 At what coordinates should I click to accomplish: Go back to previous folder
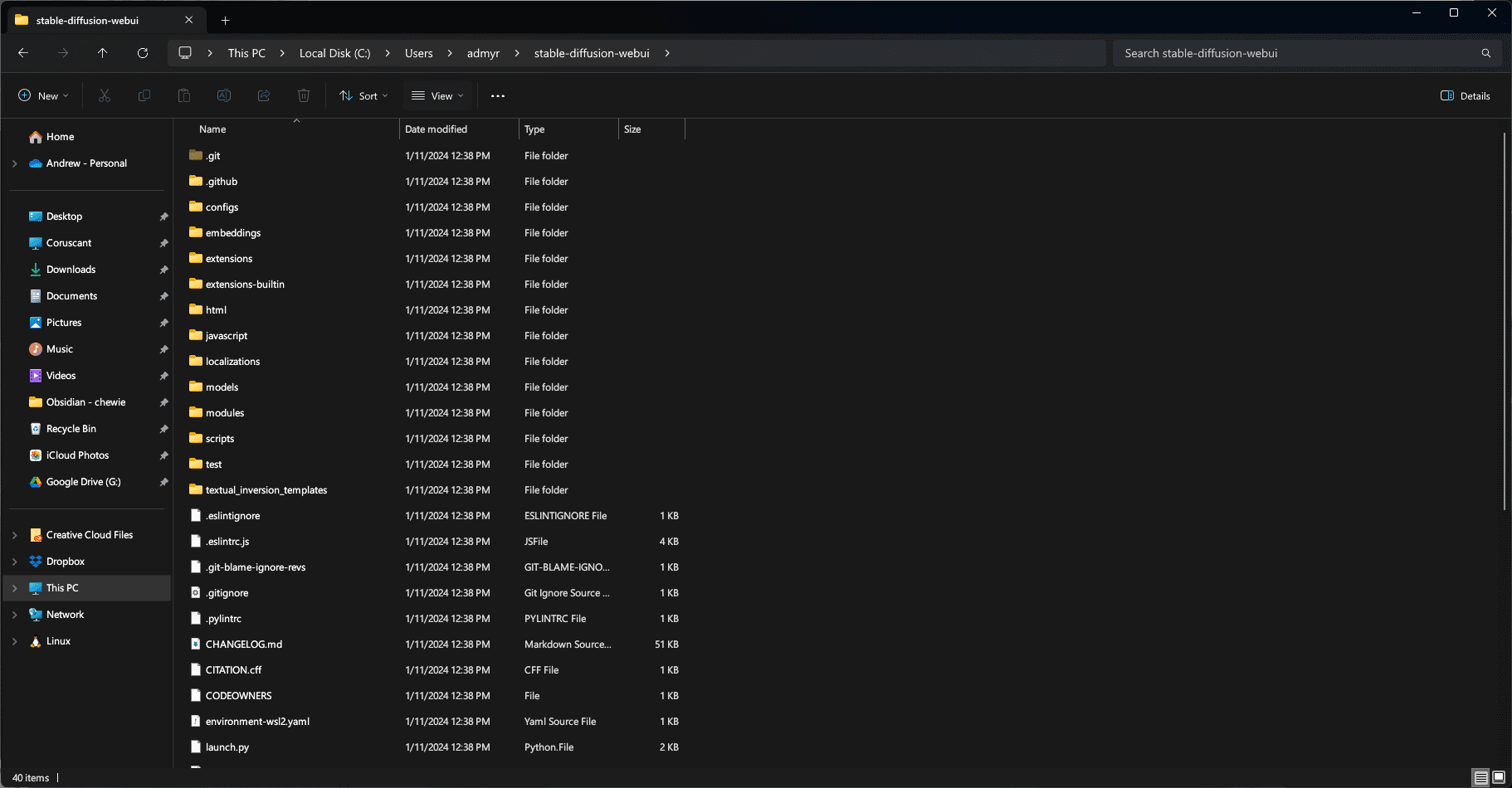23,53
